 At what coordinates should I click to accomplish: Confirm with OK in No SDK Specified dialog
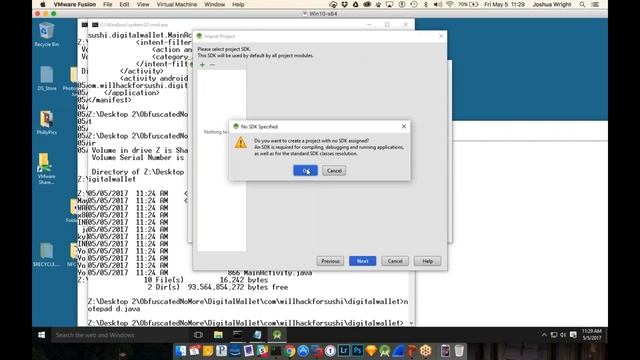305,171
